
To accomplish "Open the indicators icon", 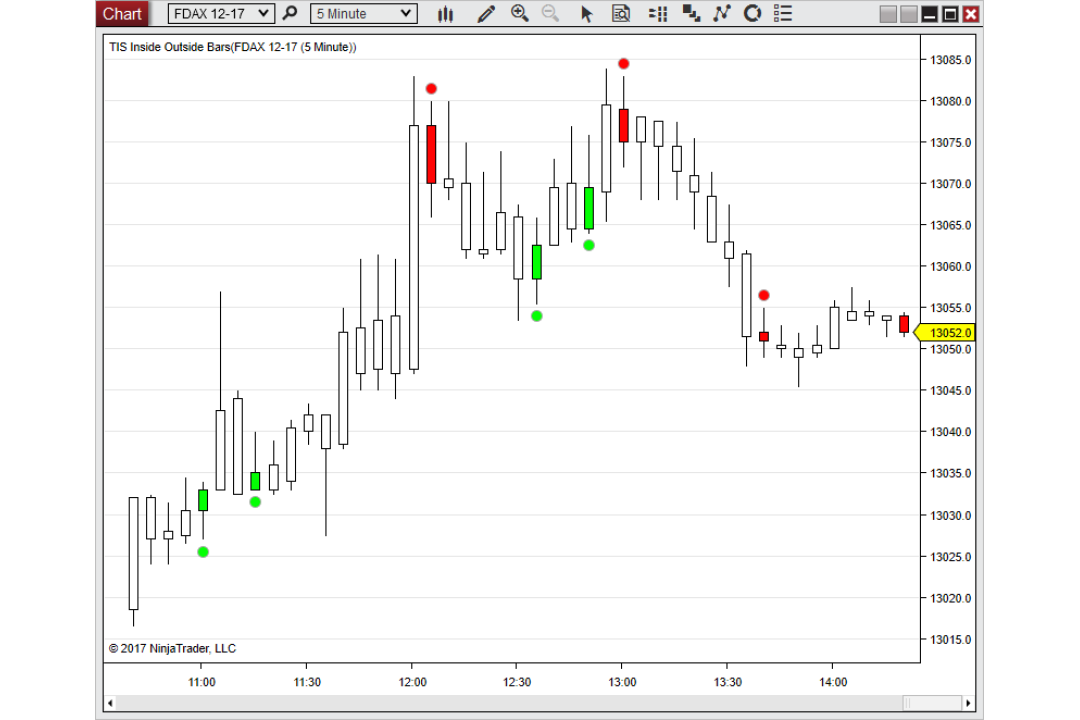I will pos(721,14).
